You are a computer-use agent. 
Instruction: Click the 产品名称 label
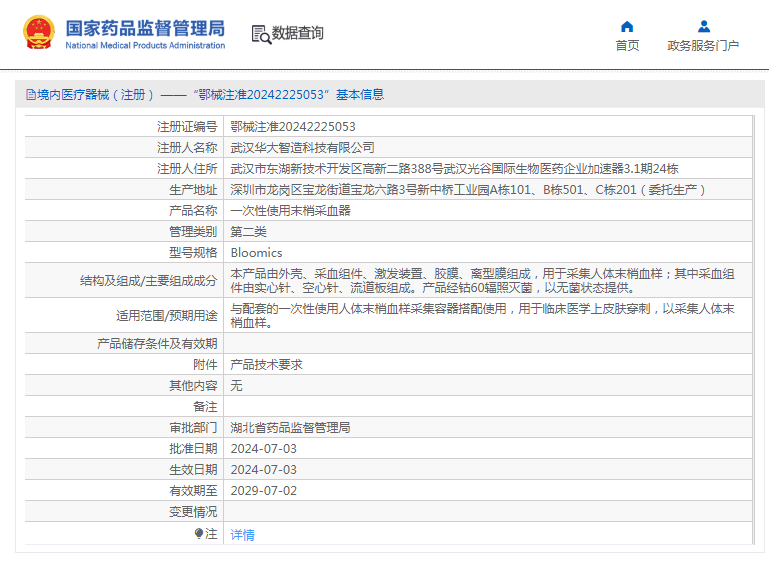pyautogui.click(x=193, y=211)
